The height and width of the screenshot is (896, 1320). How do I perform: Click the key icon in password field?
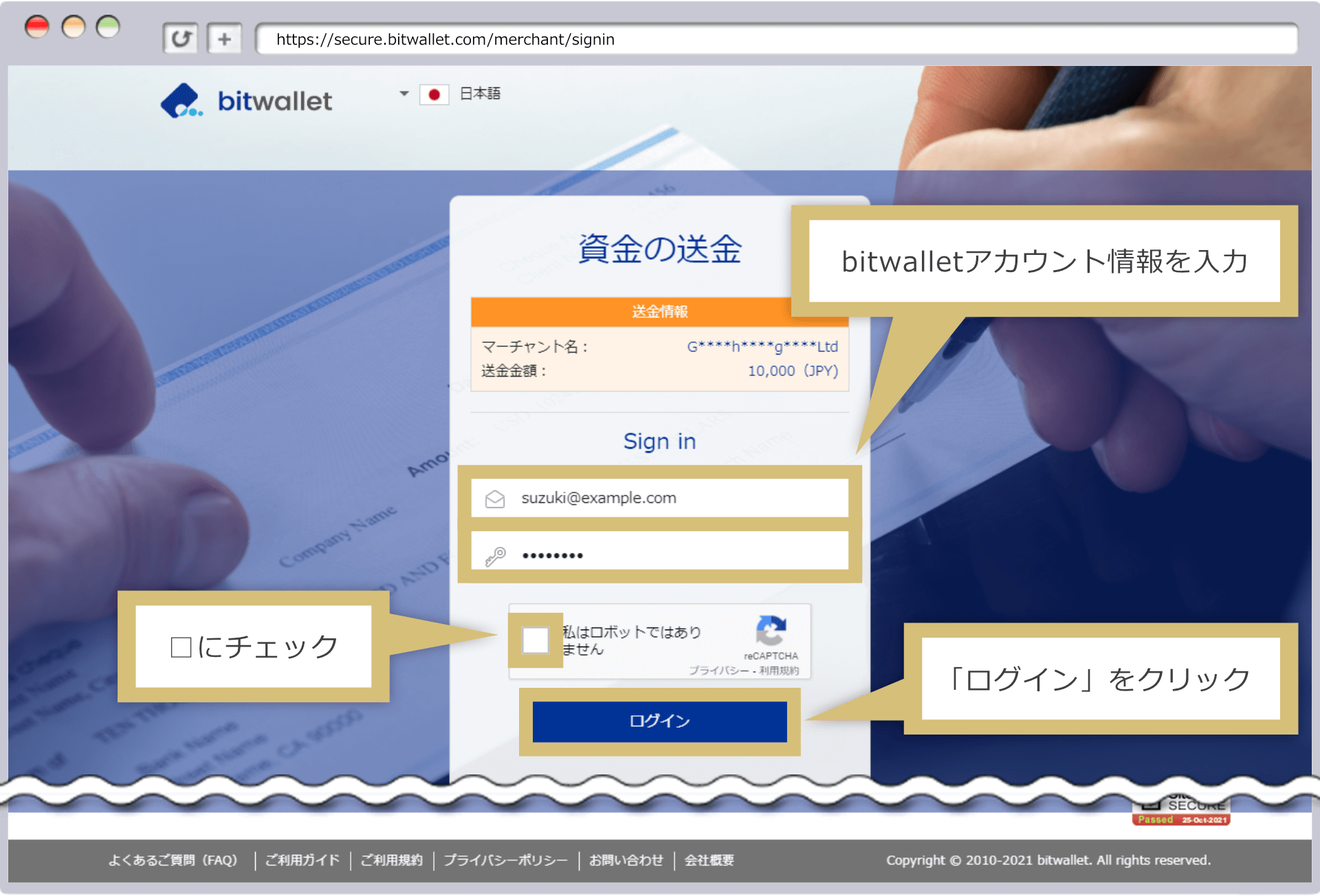point(495,555)
